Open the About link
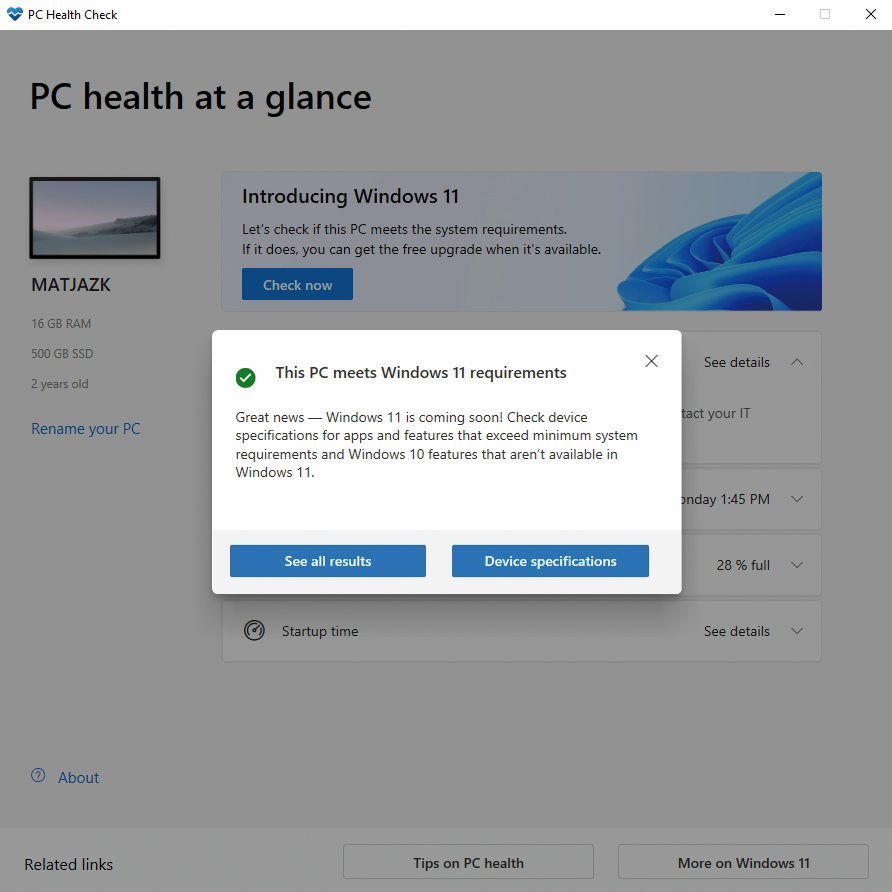Image resolution: width=892 pixels, height=892 pixels. point(79,777)
